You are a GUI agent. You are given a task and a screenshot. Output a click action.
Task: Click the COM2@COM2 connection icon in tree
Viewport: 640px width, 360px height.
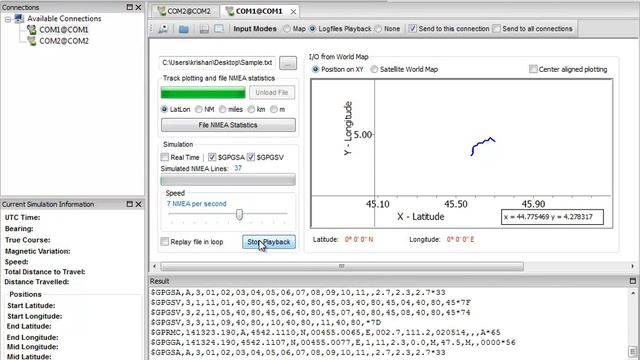click(31, 41)
